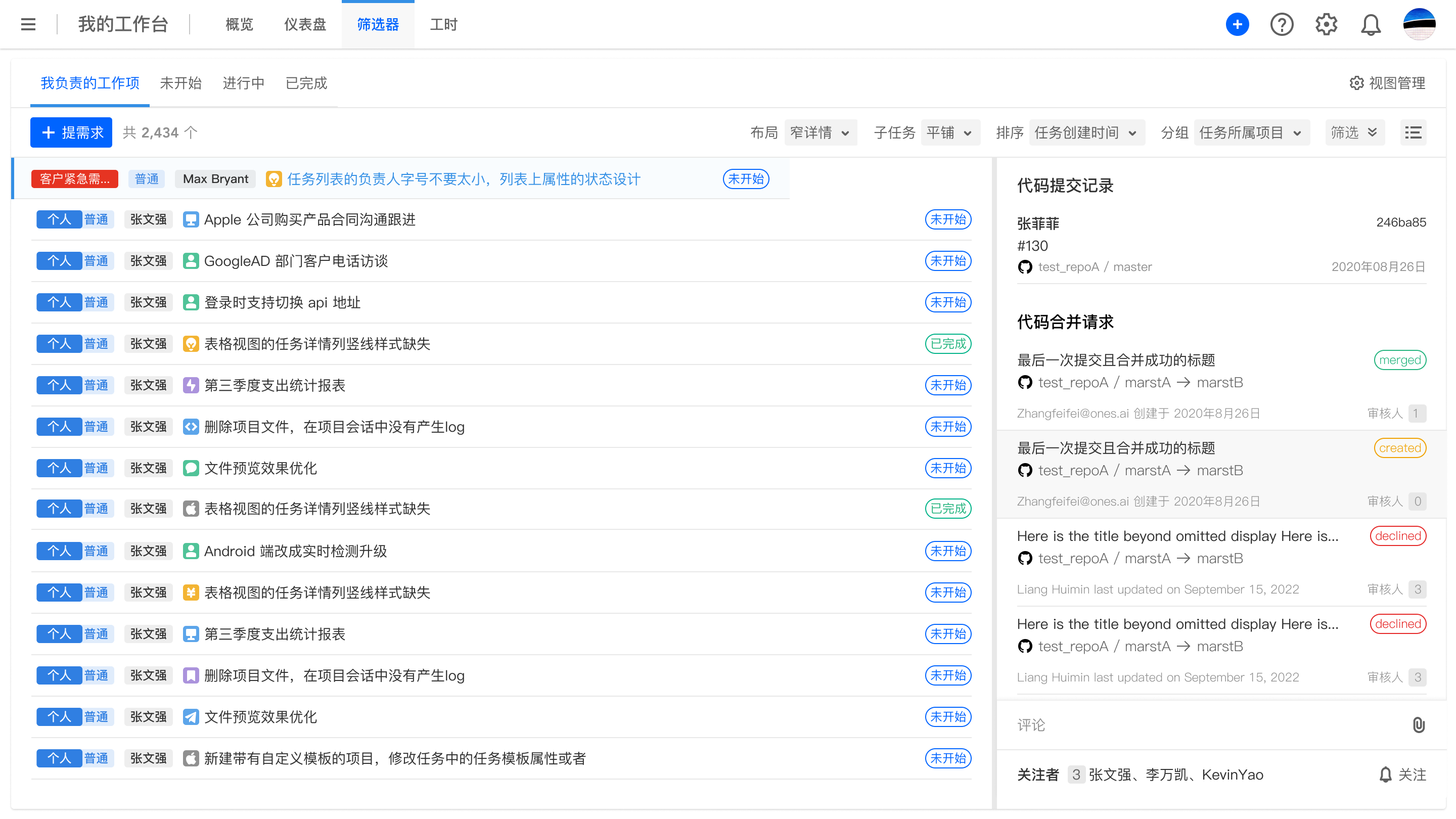Click 普通 priority tag in highlighted task
The height and width of the screenshot is (819, 1456).
[147, 179]
